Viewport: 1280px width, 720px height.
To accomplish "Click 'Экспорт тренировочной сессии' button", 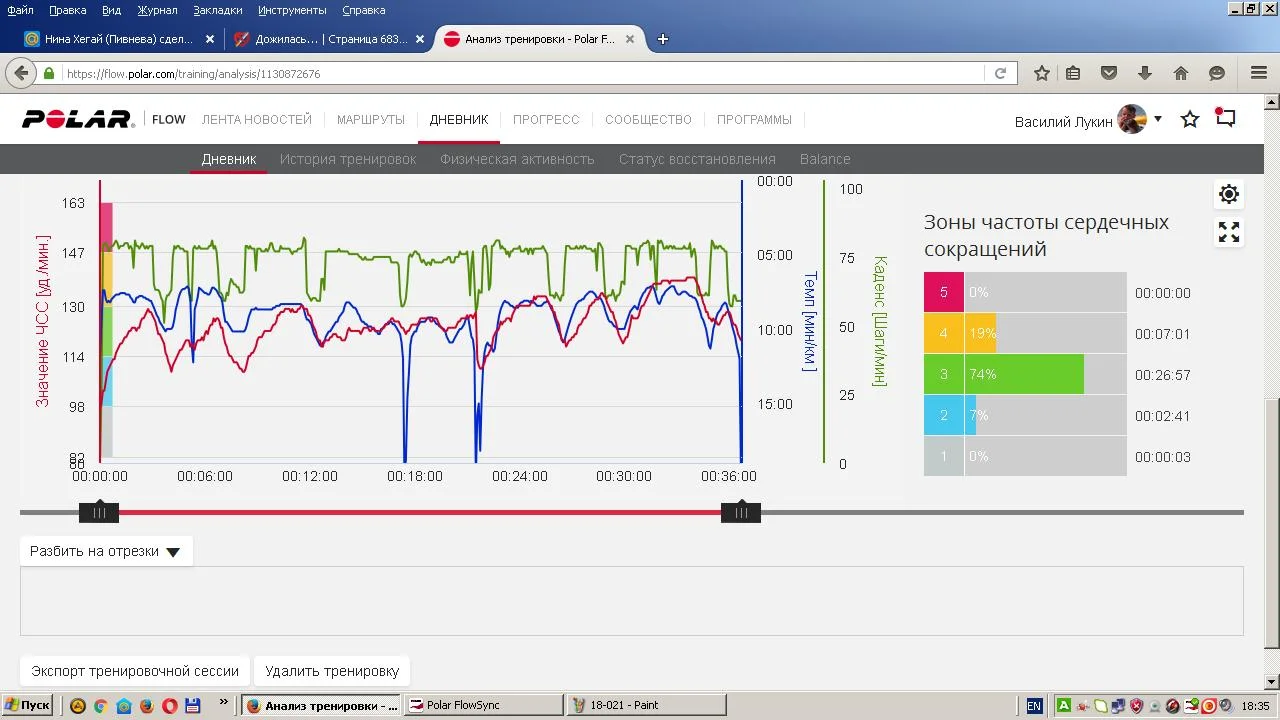I will pos(135,671).
